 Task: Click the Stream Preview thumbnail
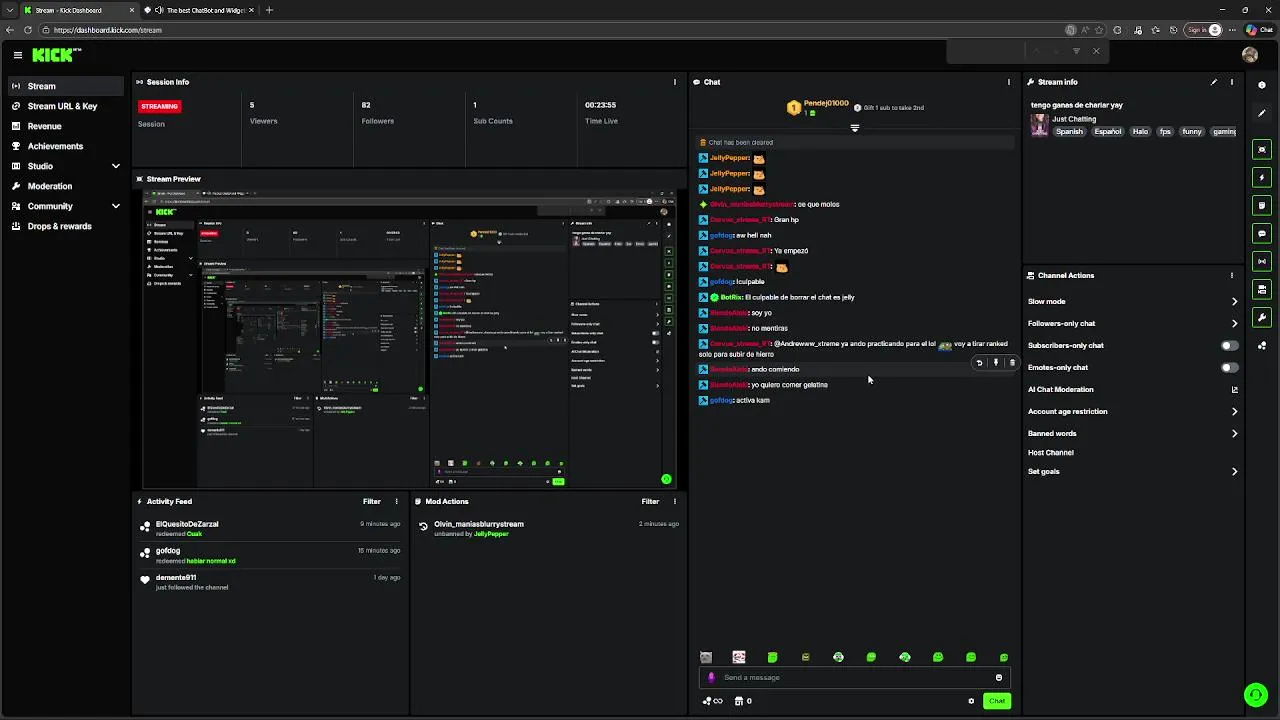(x=409, y=340)
